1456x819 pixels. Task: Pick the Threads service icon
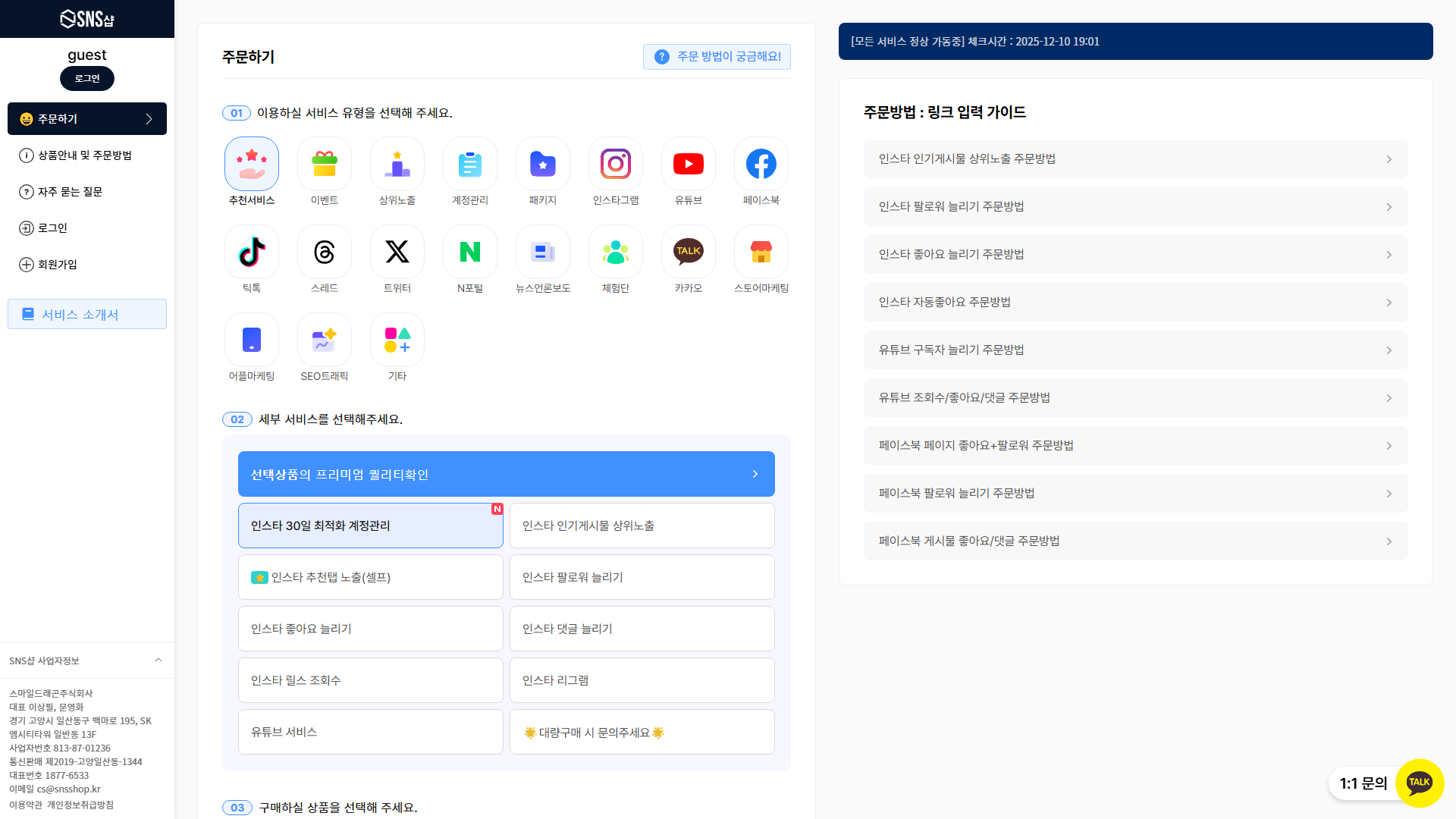click(324, 252)
